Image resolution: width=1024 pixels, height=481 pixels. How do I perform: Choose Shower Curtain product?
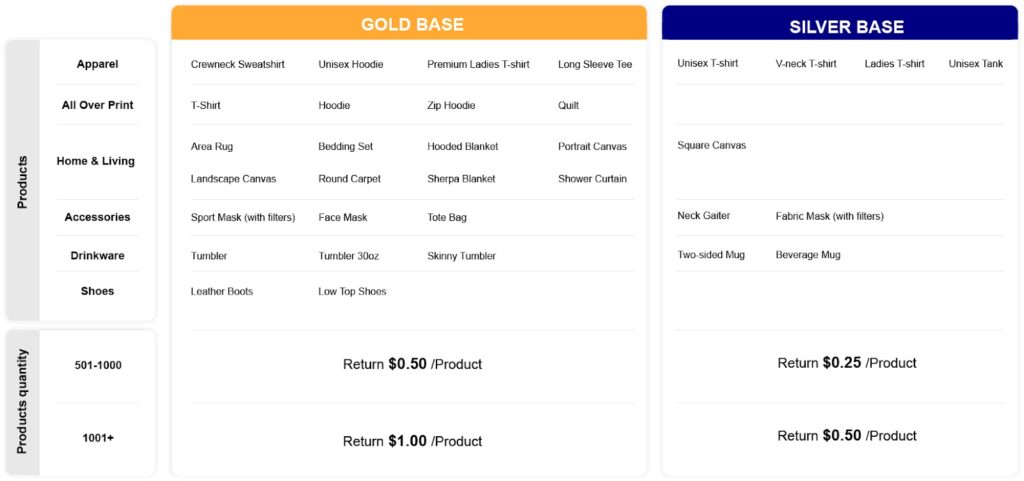(x=592, y=179)
